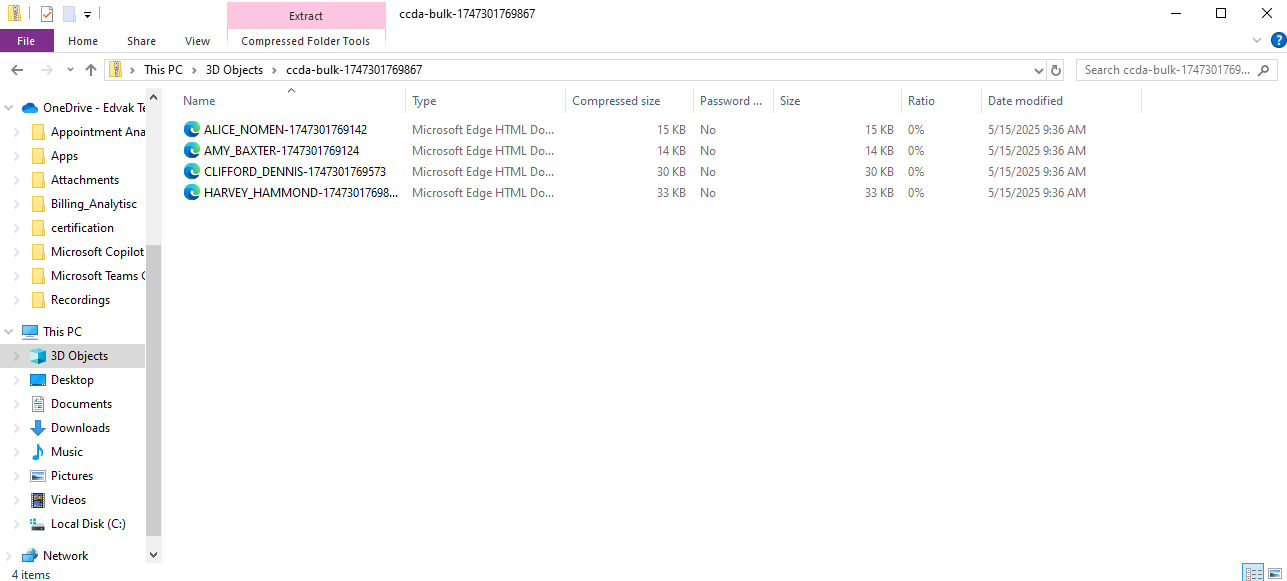
Task: Open the address bar history dropdown
Action: (x=1038, y=70)
